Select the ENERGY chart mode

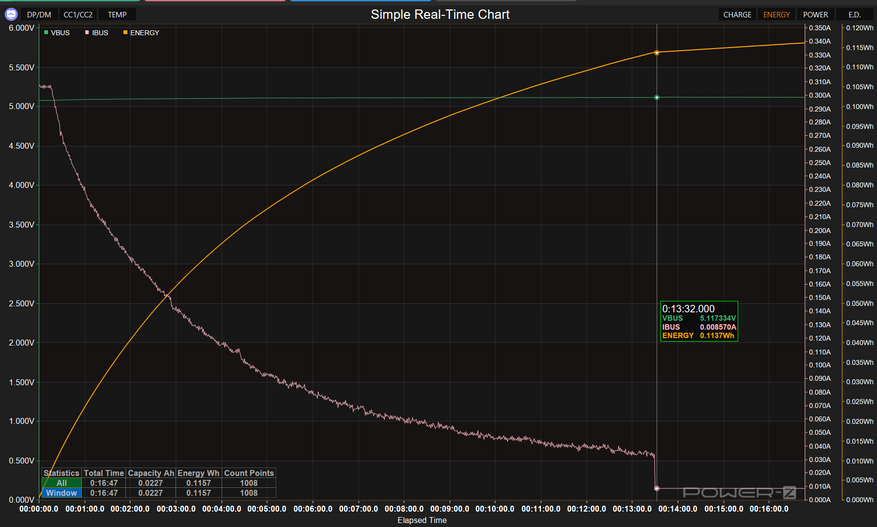pyautogui.click(x=776, y=15)
